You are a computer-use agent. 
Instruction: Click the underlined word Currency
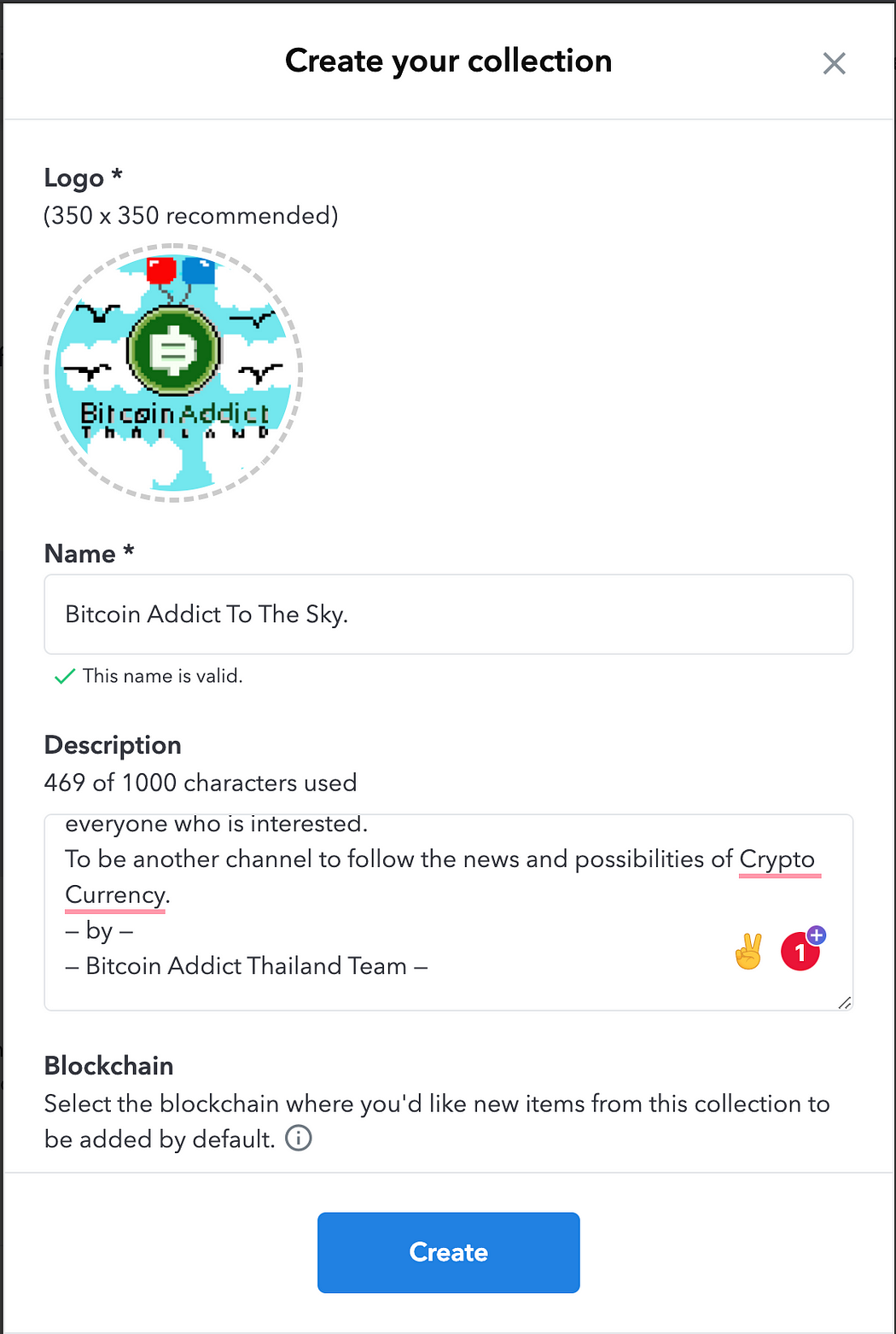coord(115,895)
